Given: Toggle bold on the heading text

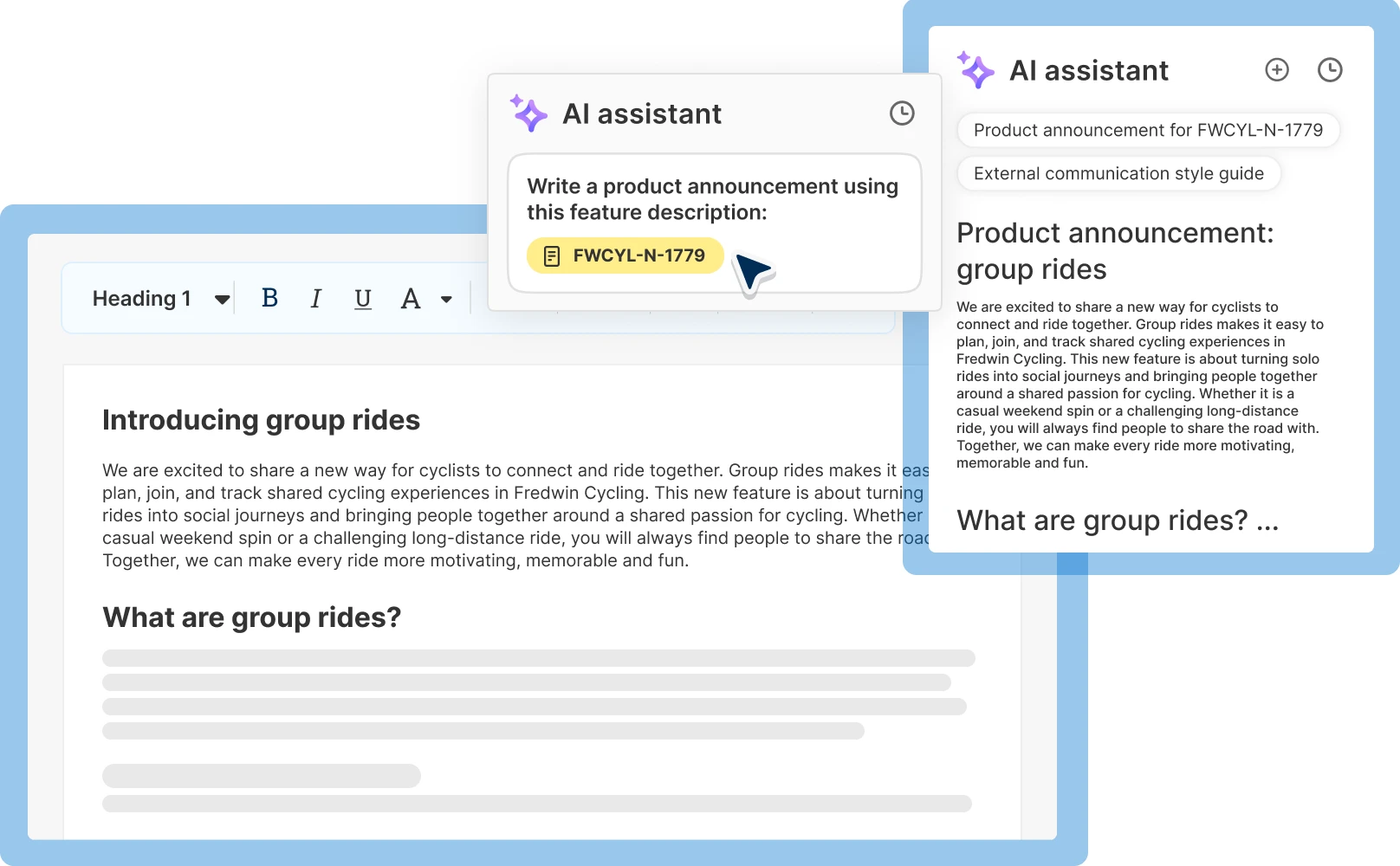Looking at the screenshot, I should pyautogui.click(x=269, y=298).
